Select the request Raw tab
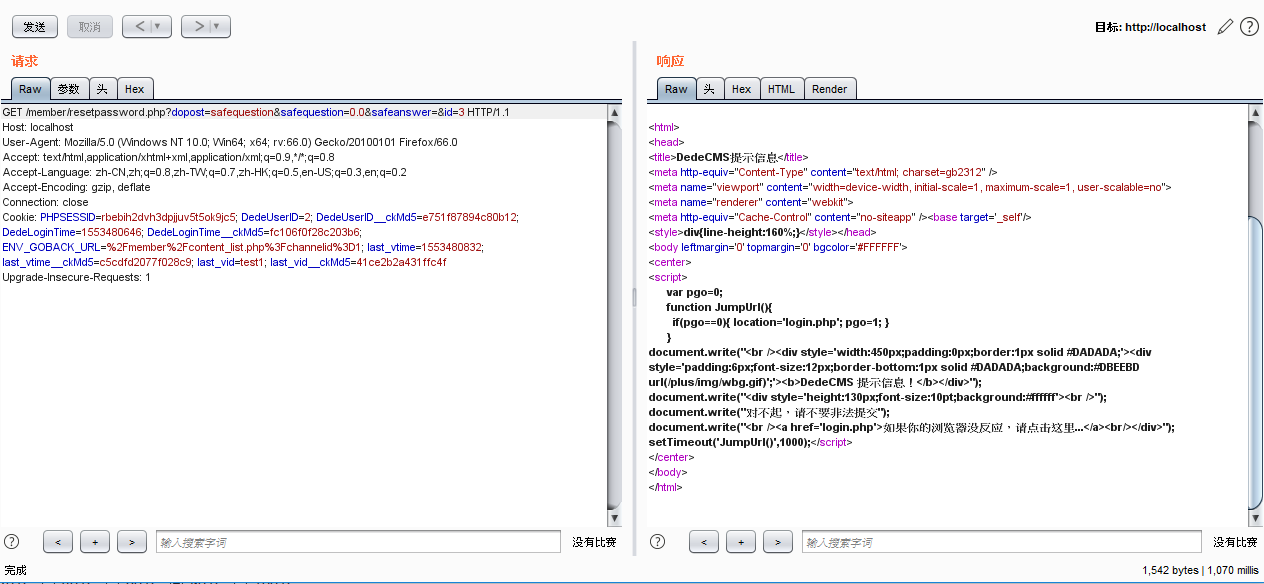 point(30,89)
